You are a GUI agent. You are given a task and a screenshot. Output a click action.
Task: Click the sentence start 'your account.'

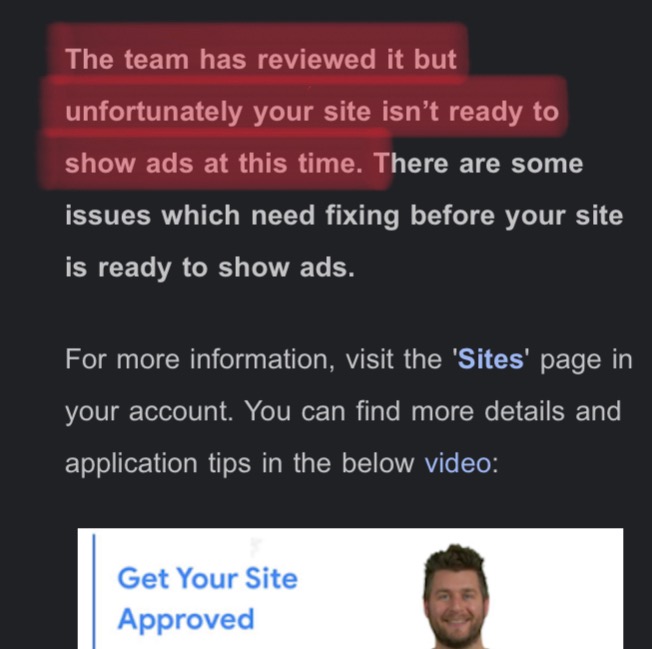pyautogui.click(x=149, y=412)
